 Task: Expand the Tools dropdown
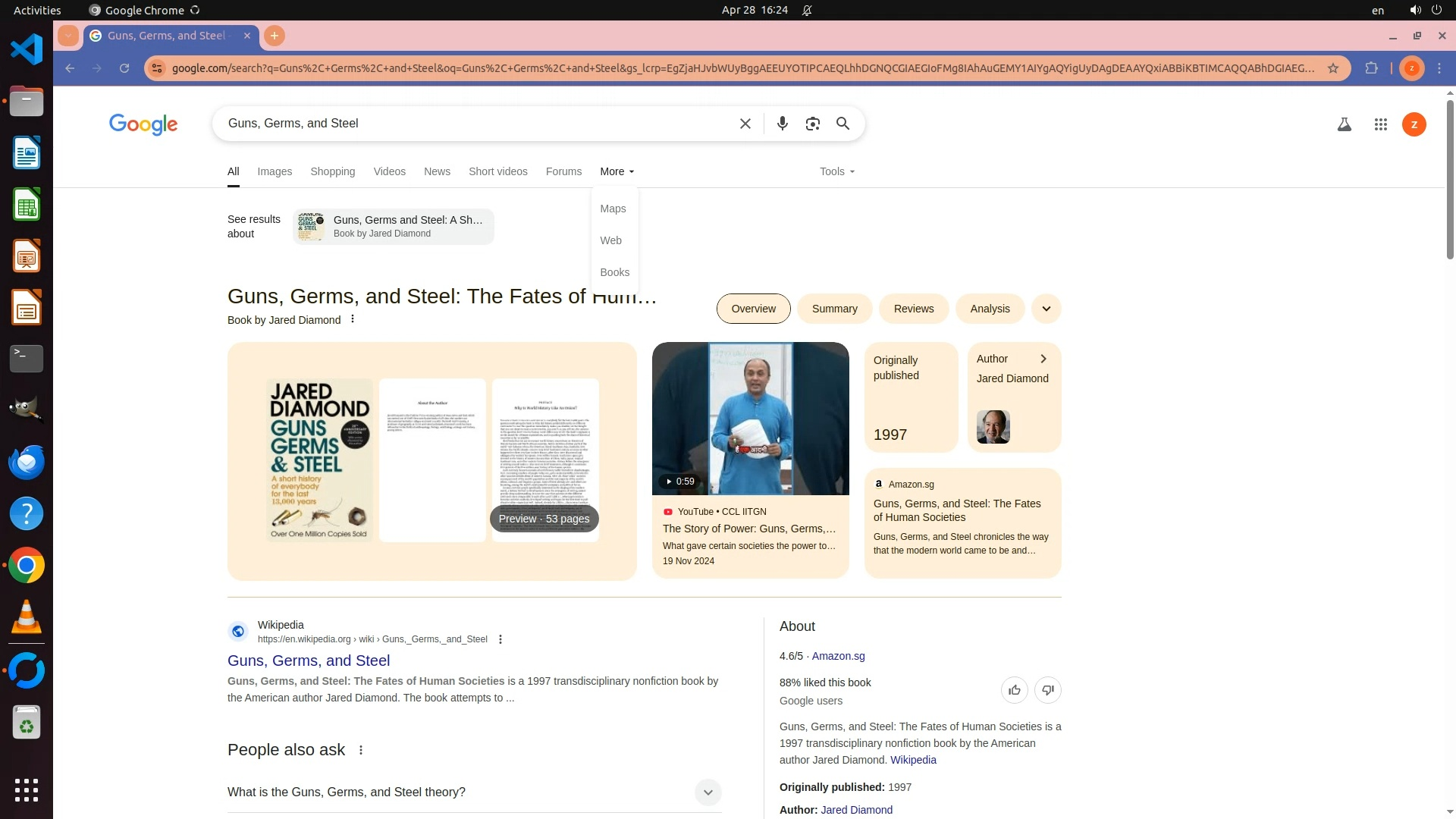(836, 171)
